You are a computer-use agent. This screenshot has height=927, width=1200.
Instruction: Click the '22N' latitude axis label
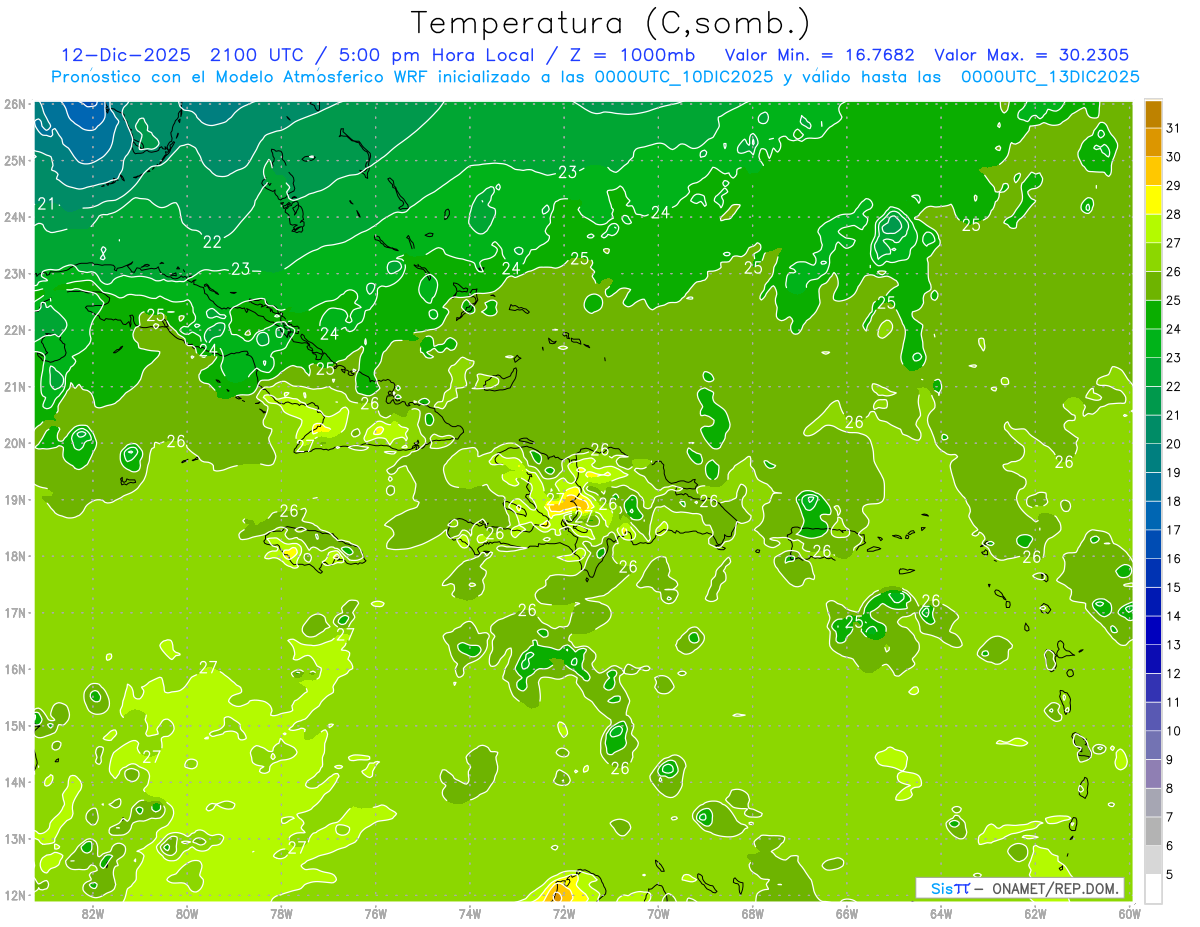tap(14, 330)
